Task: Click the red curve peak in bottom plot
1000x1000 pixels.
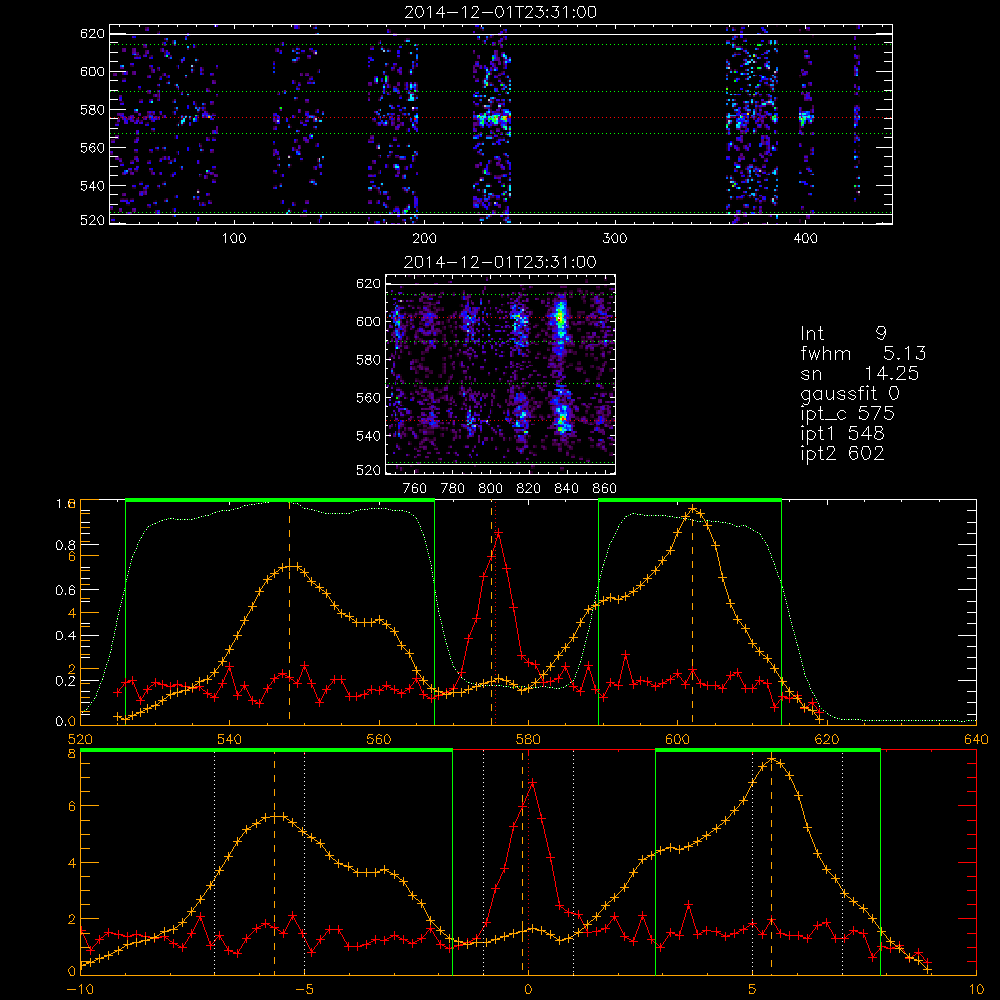Action: [531, 782]
